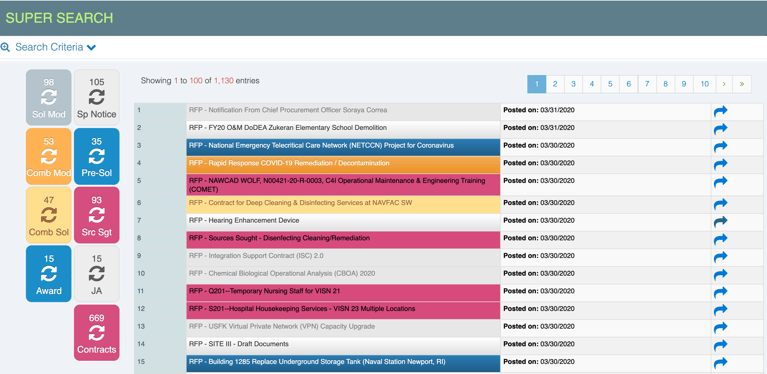Click share arrow for NAWCAD WOLF COMET row
Image resolution: width=767 pixels, height=374 pixels.
point(721,182)
